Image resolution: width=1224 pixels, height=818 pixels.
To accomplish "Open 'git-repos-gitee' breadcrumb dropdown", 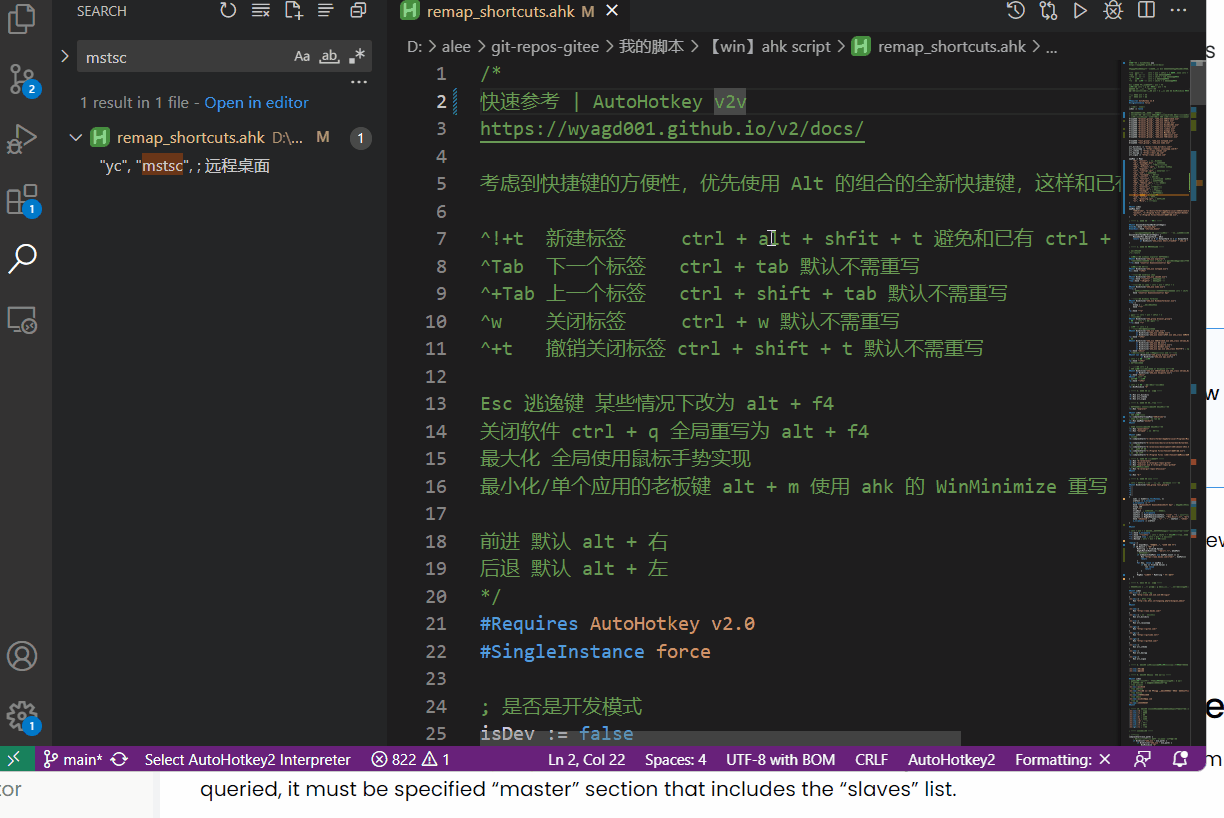I will (x=545, y=46).
